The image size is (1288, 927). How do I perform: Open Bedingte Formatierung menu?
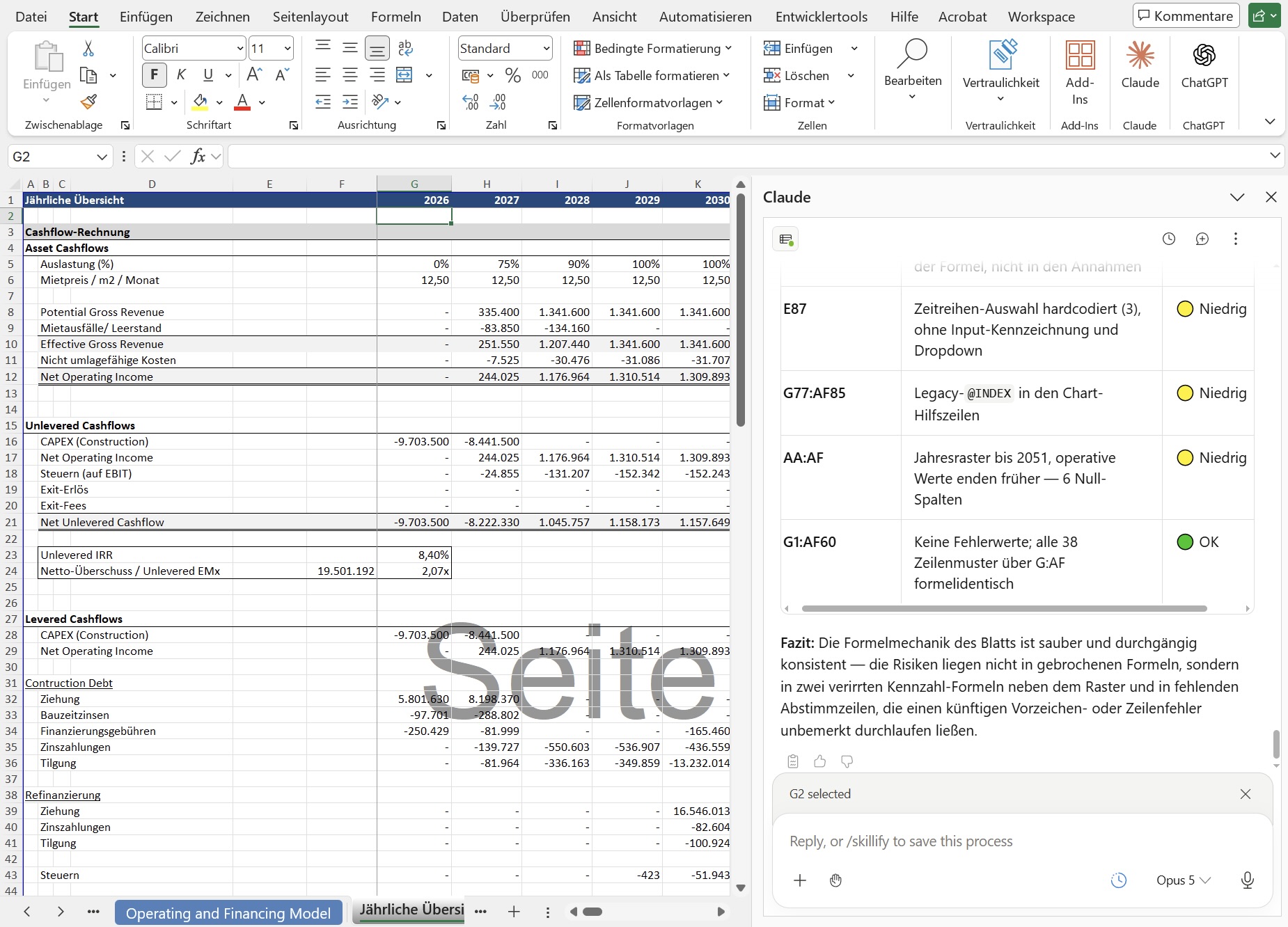pyautogui.click(x=652, y=48)
